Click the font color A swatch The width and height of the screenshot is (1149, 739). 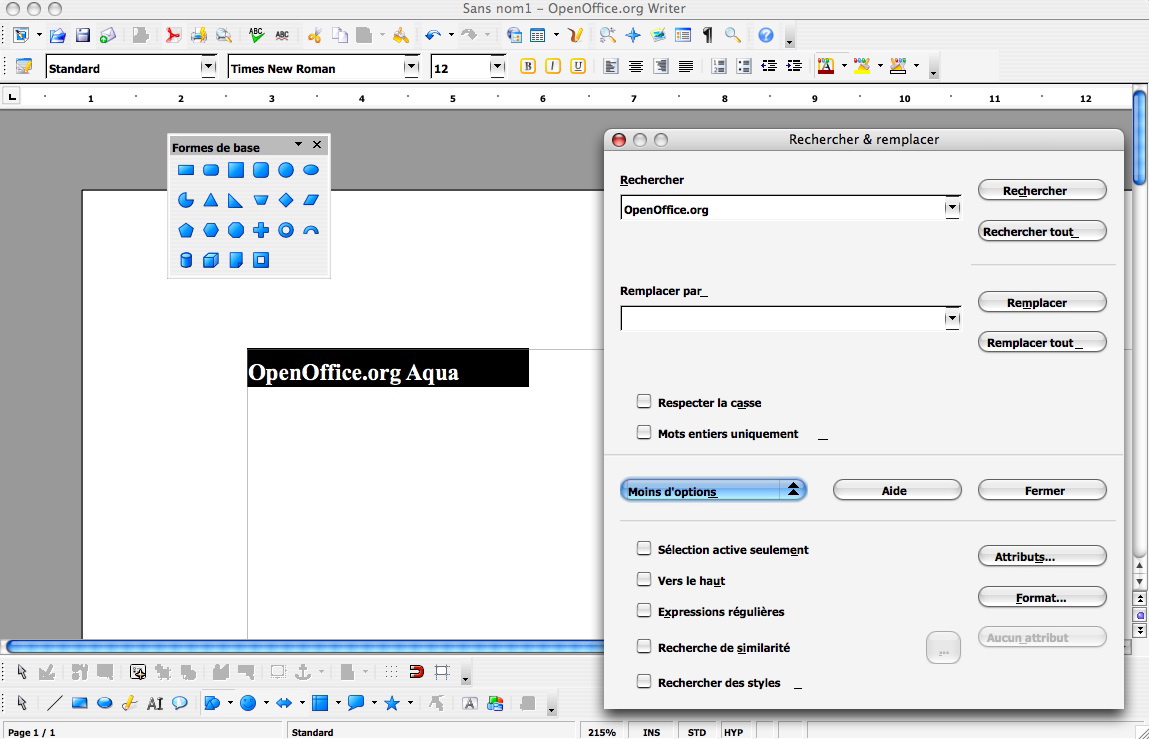pos(826,66)
